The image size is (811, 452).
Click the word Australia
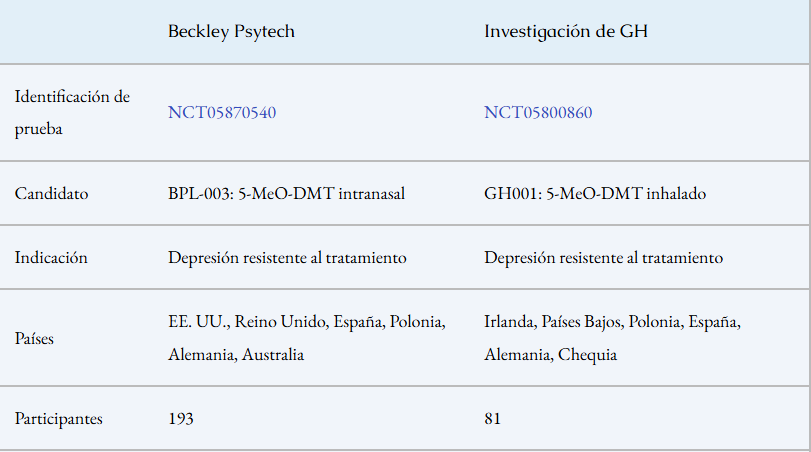pyautogui.click(x=273, y=354)
